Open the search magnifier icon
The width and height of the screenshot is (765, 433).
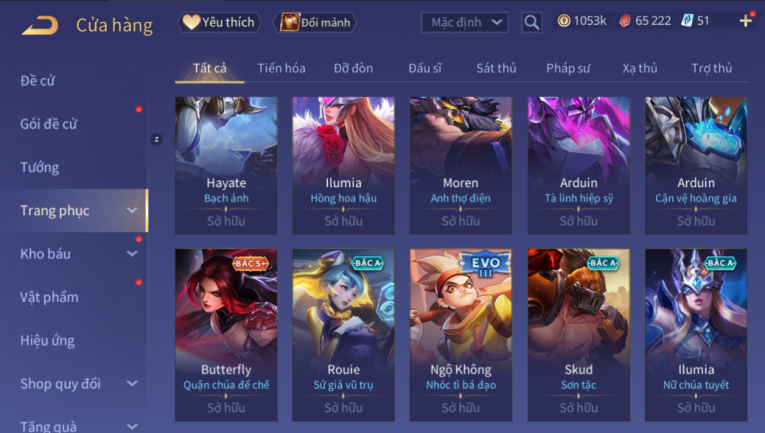[x=532, y=22]
